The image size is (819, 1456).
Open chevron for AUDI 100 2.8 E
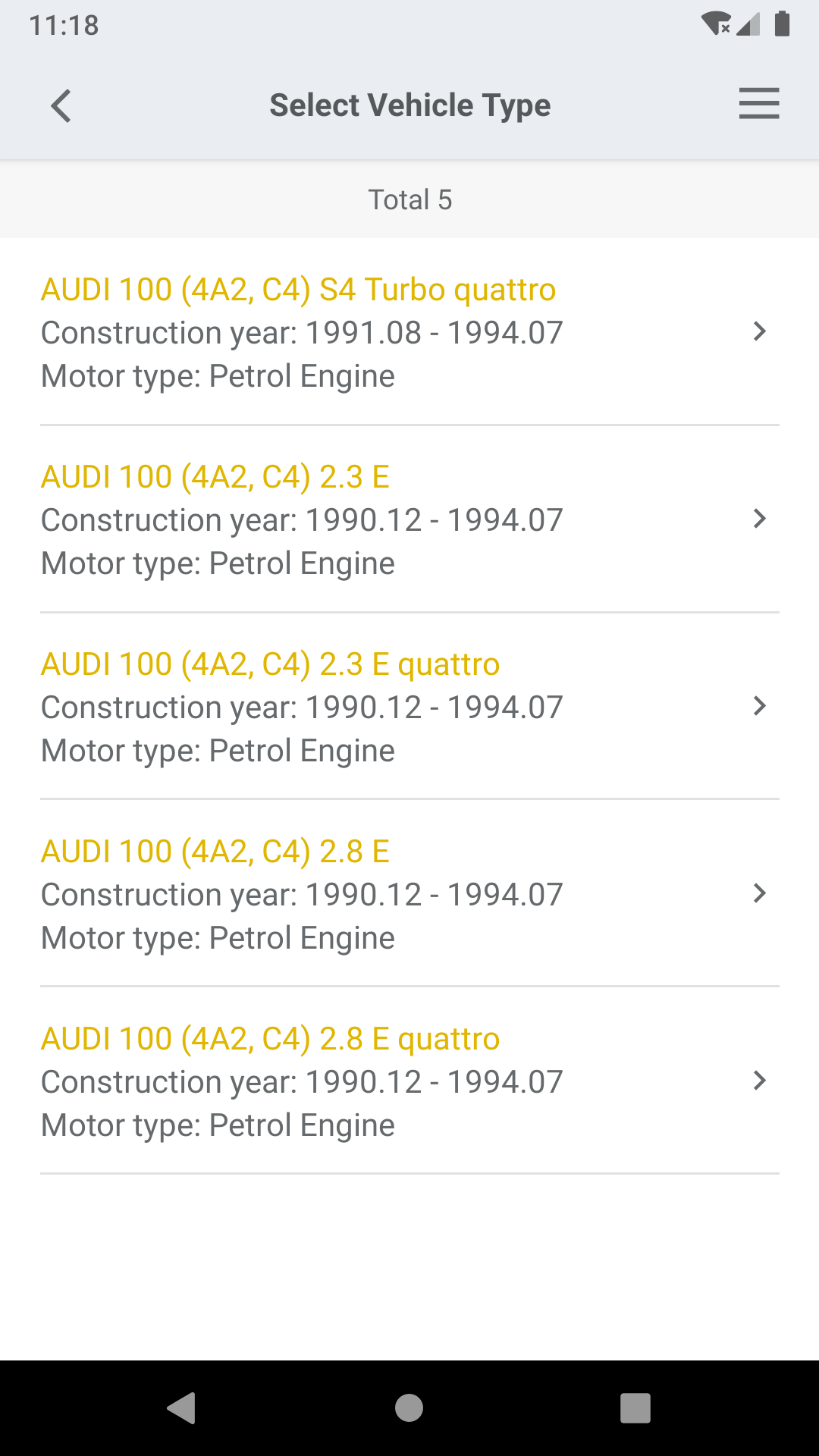759,893
